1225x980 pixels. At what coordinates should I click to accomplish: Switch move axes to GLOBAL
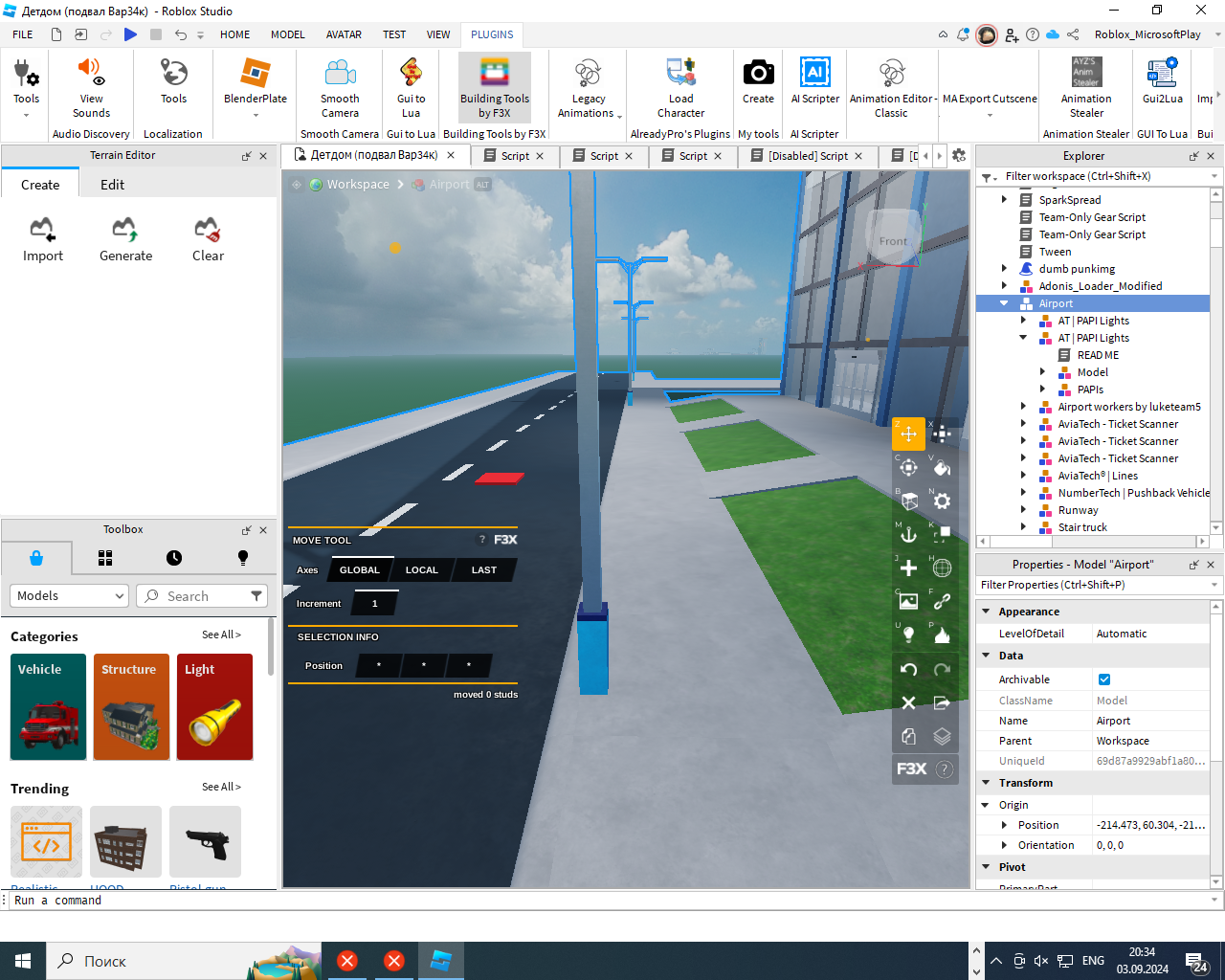pos(360,570)
